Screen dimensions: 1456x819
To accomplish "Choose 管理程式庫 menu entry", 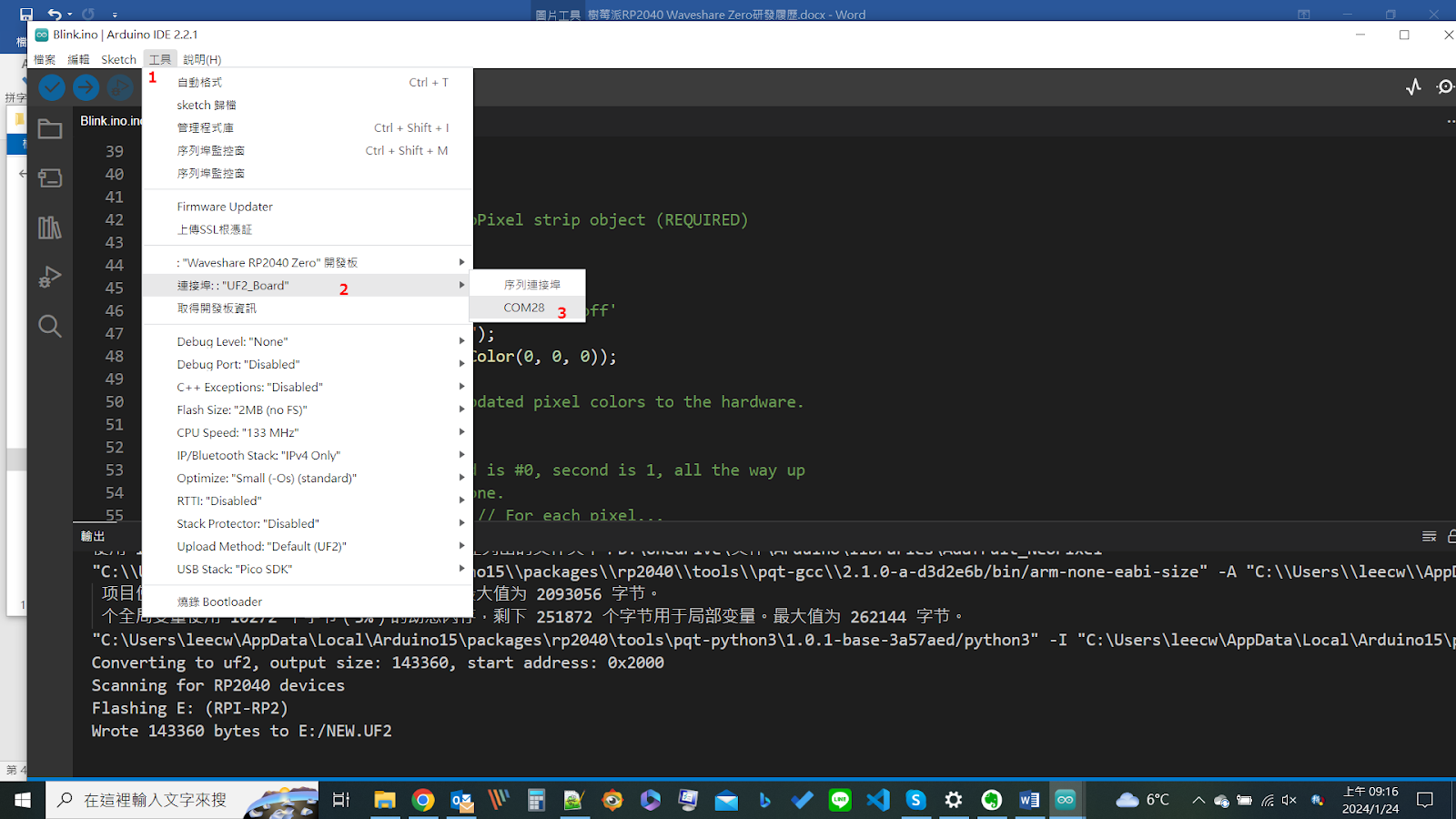I will (308, 127).
